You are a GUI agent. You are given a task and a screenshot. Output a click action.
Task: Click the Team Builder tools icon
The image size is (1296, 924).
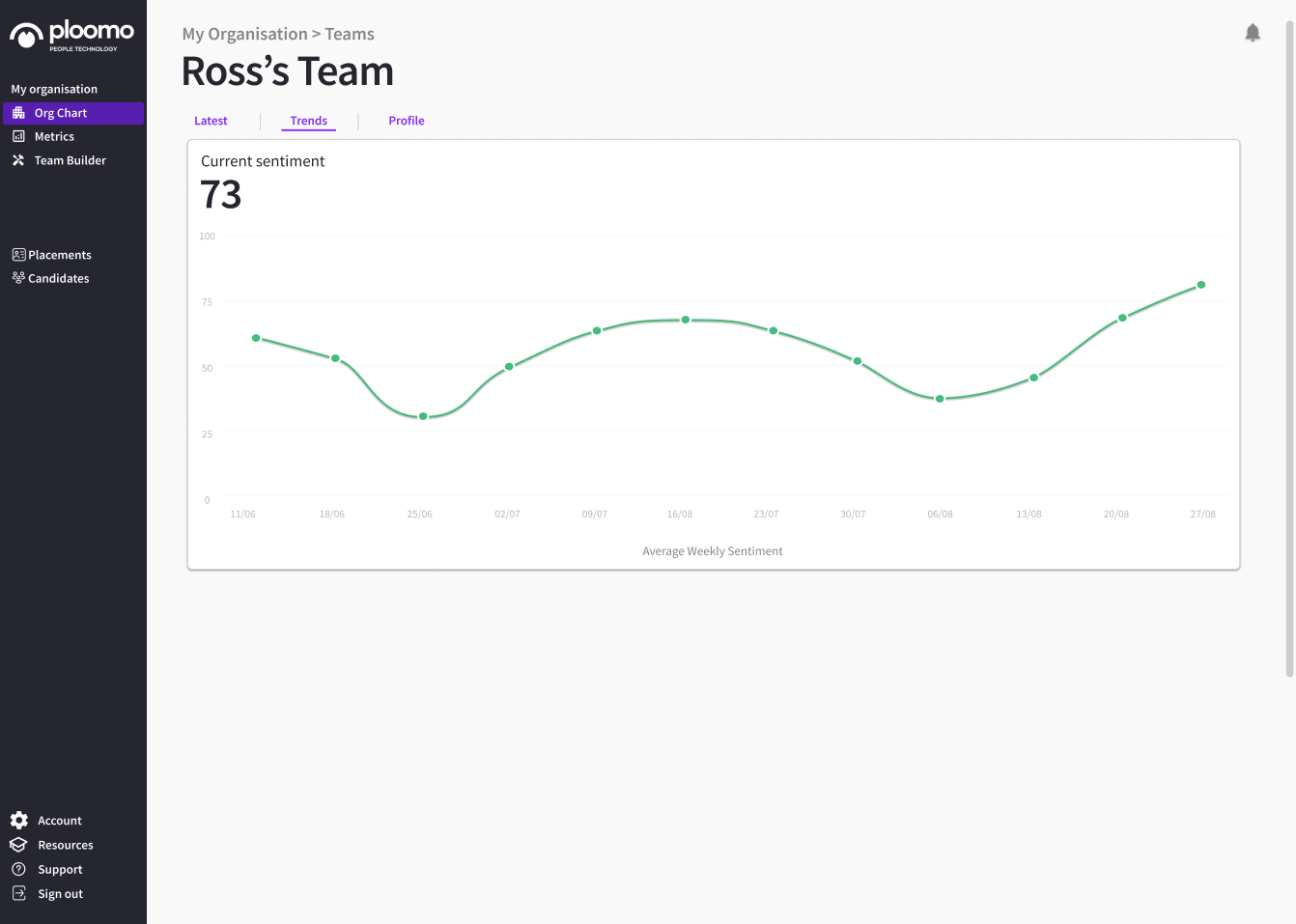[x=18, y=160]
